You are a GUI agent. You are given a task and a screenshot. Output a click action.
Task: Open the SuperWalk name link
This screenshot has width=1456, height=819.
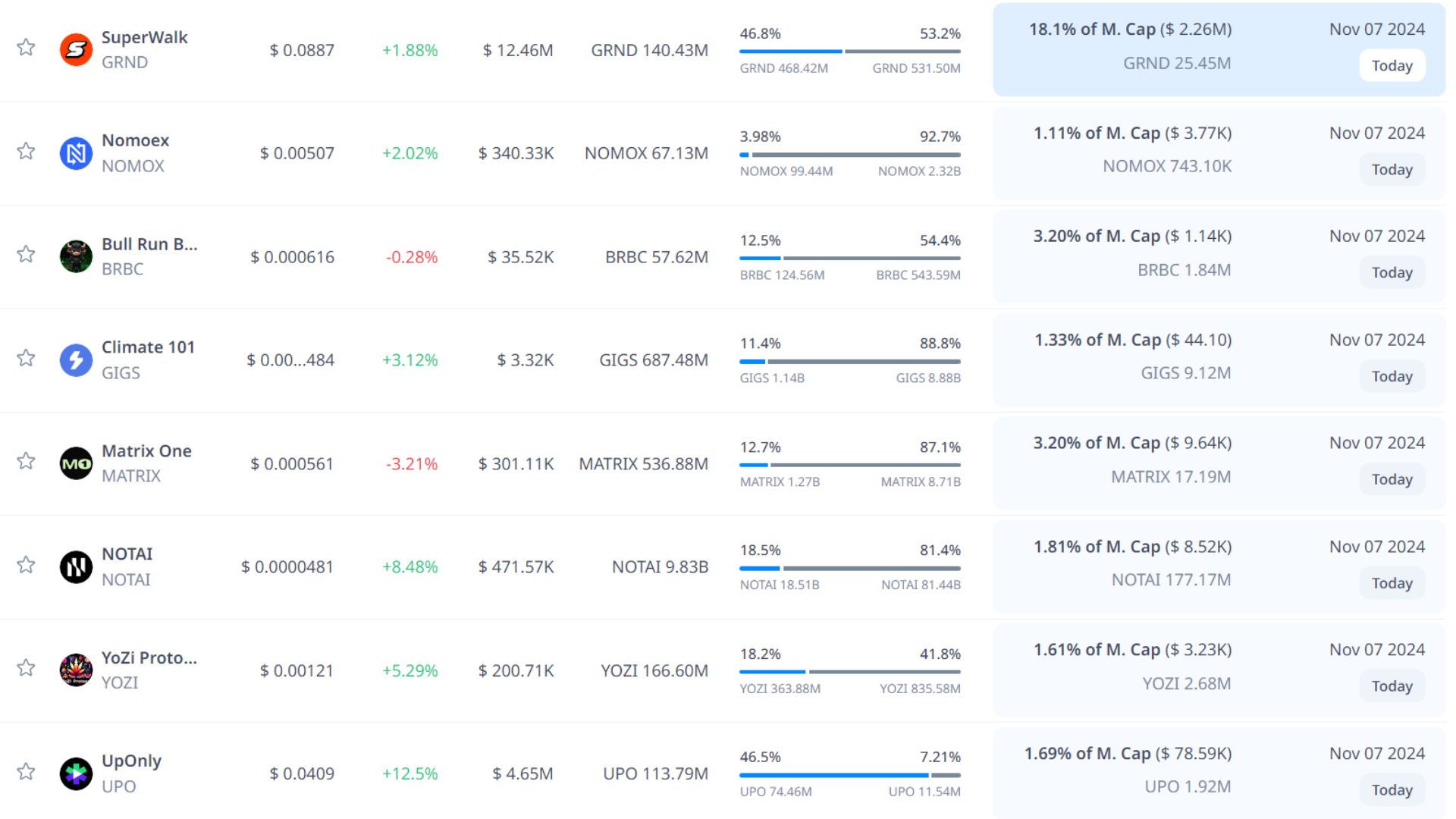pos(144,37)
